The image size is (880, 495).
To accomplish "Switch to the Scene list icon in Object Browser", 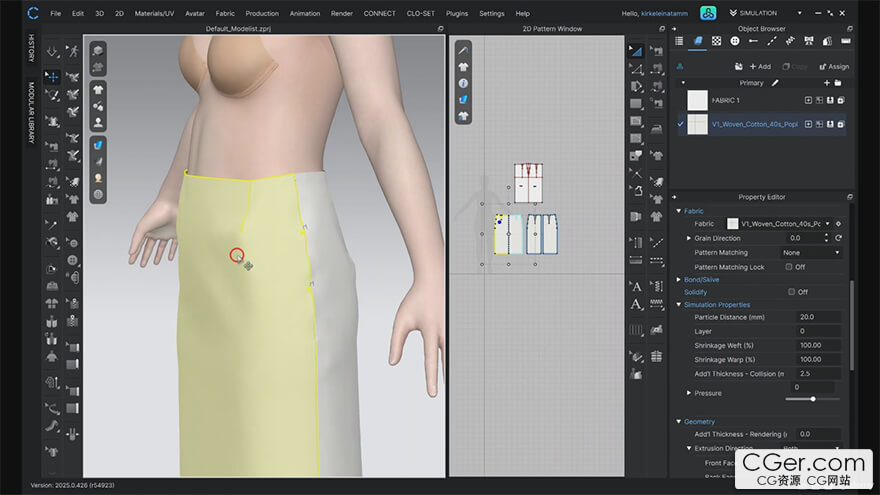I will 679,41.
